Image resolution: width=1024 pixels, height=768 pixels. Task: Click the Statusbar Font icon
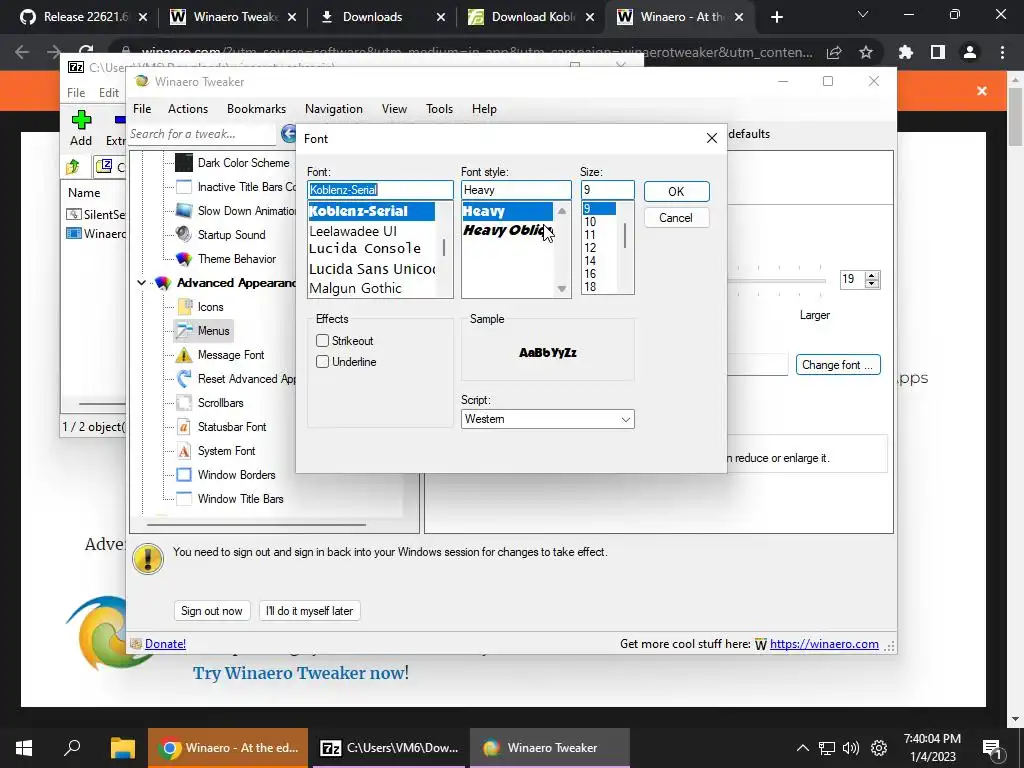[184, 427]
